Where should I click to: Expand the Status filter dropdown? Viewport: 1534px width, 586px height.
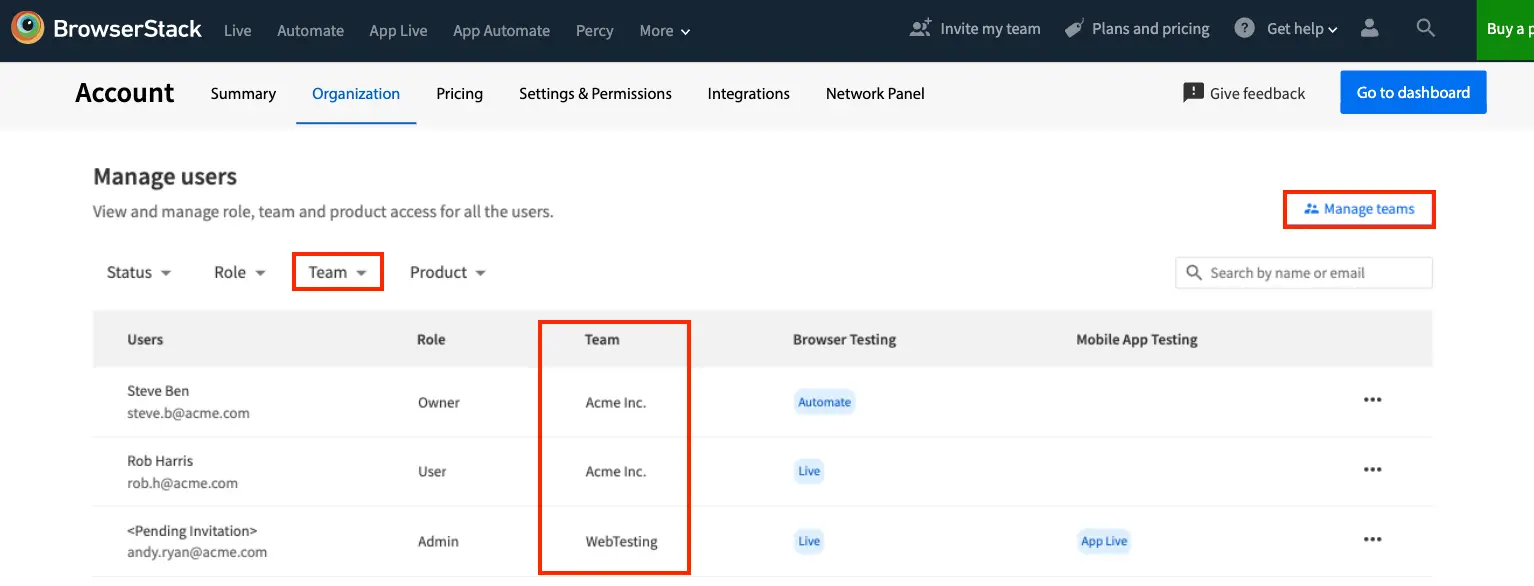coord(139,272)
